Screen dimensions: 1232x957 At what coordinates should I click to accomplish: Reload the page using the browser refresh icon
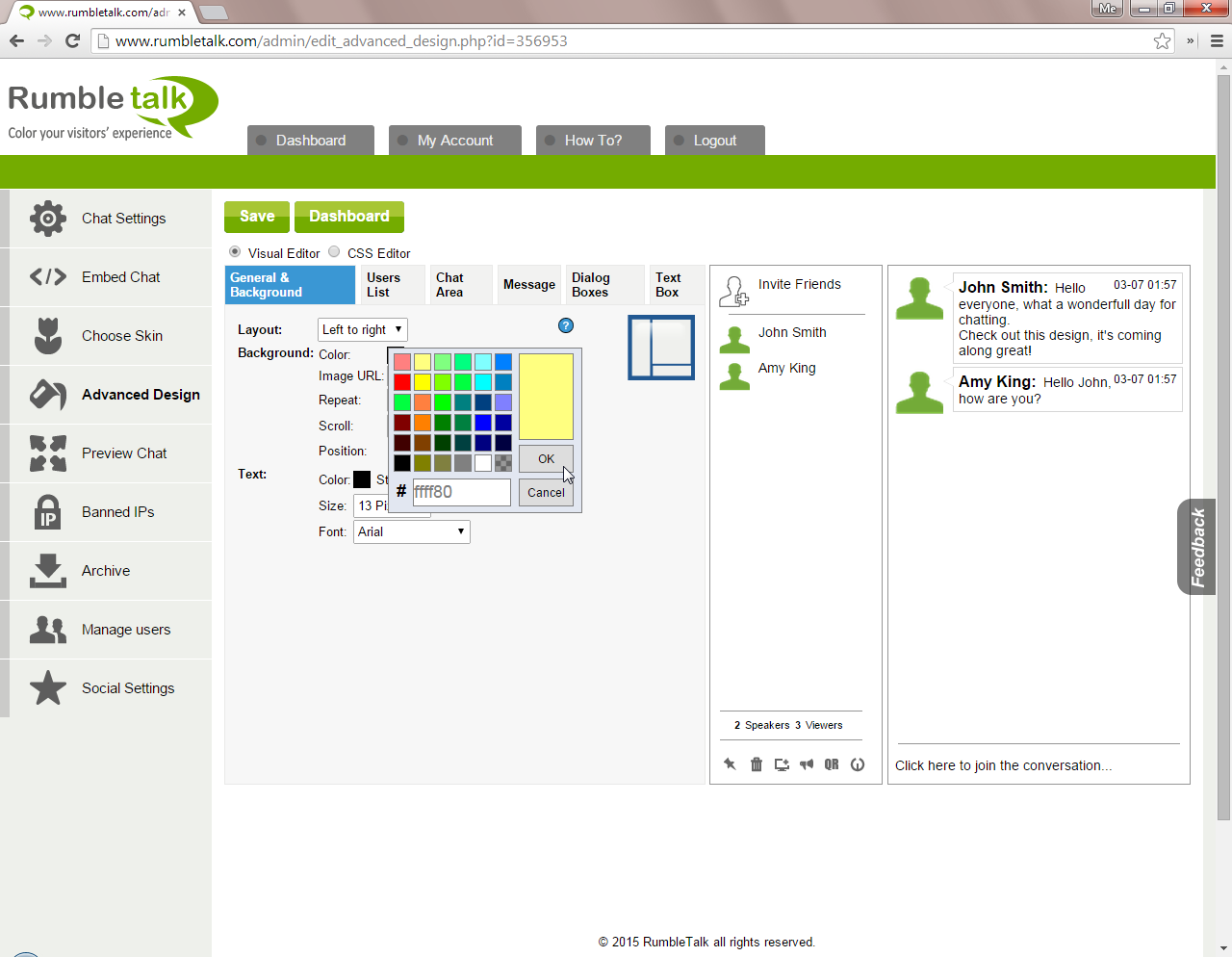[x=72, y=40]
